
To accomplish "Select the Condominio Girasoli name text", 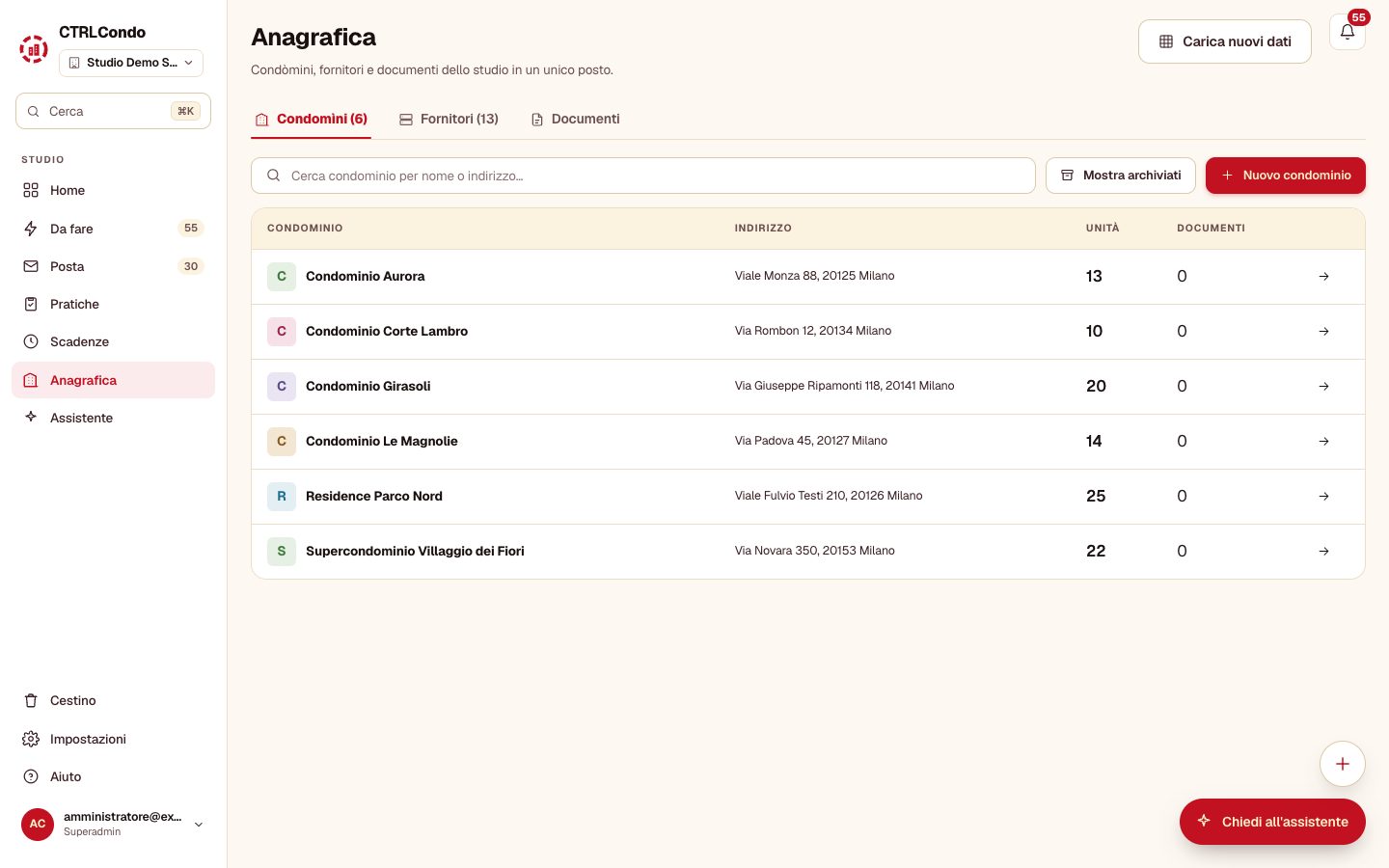I will 368,386.
